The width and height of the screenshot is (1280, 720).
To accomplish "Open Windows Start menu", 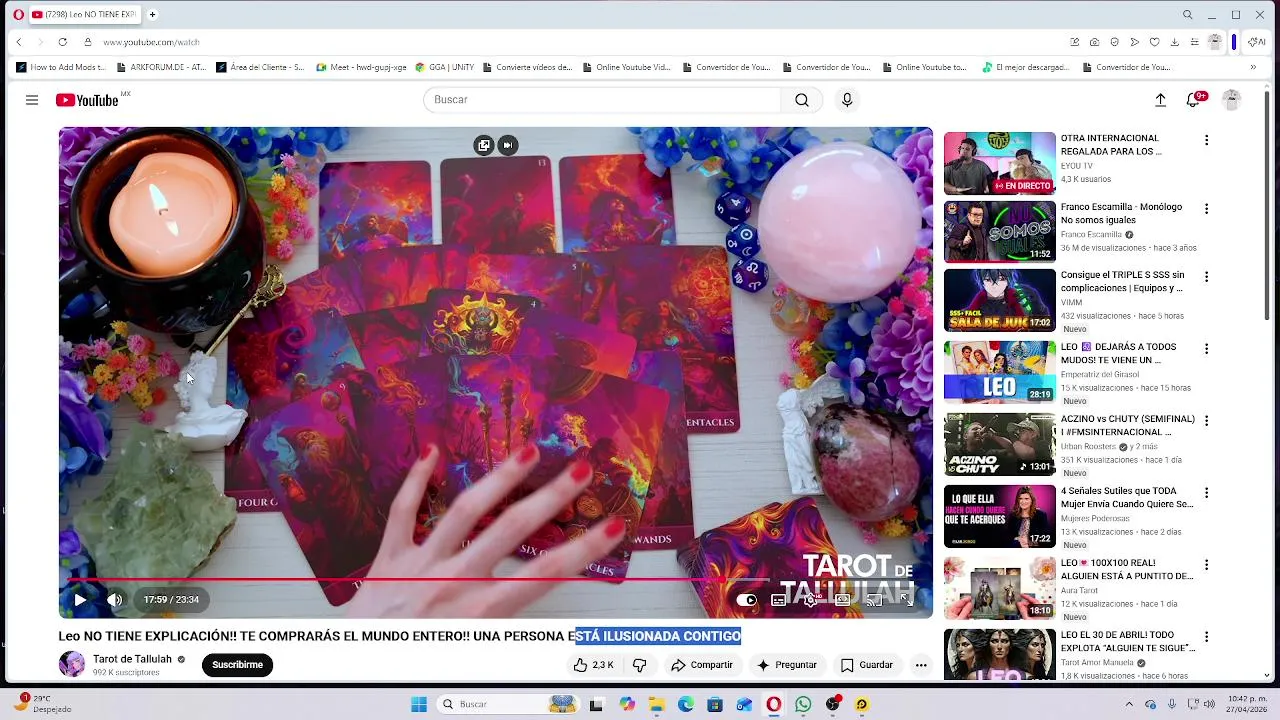I will point(419,704).
